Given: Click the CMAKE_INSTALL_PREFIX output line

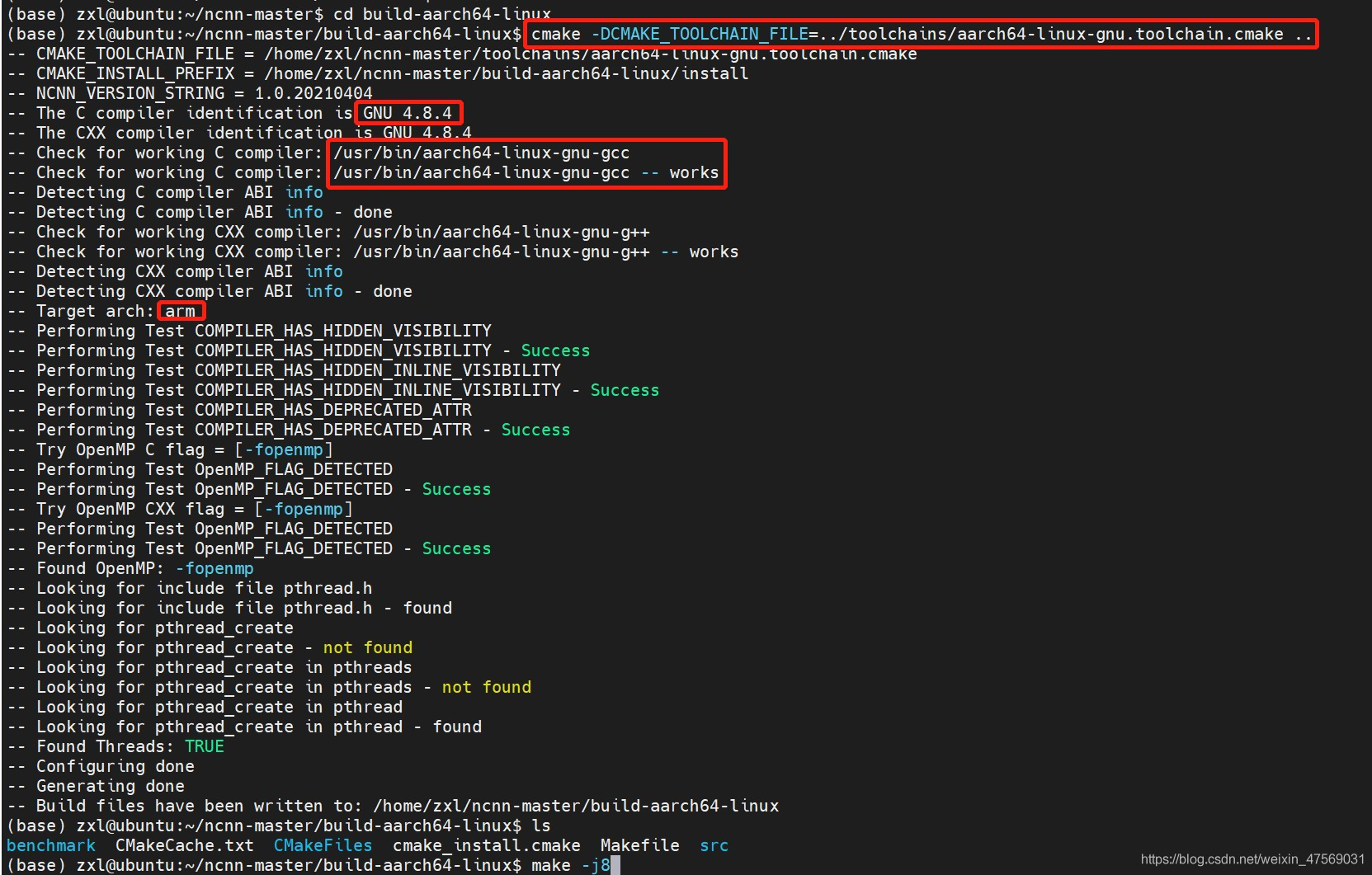Looking at the screenshot, I should [x=379, y=73].
